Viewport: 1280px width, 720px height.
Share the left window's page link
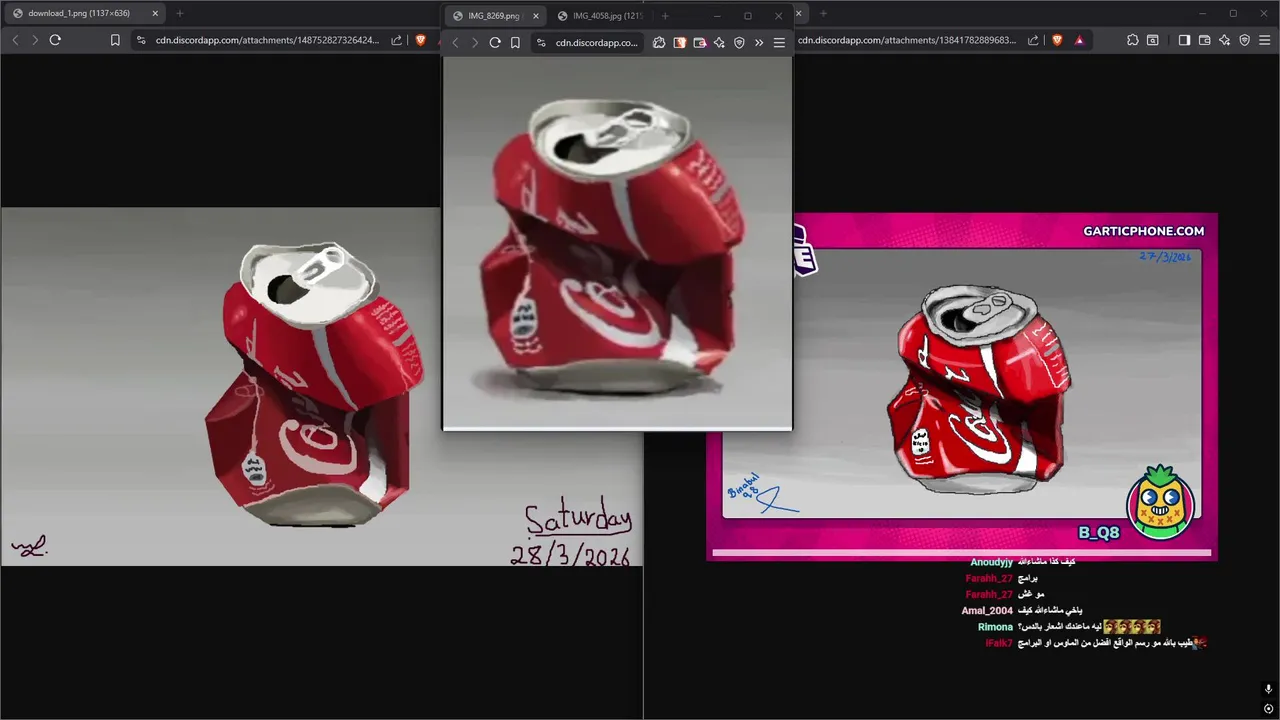click(396, 40)
